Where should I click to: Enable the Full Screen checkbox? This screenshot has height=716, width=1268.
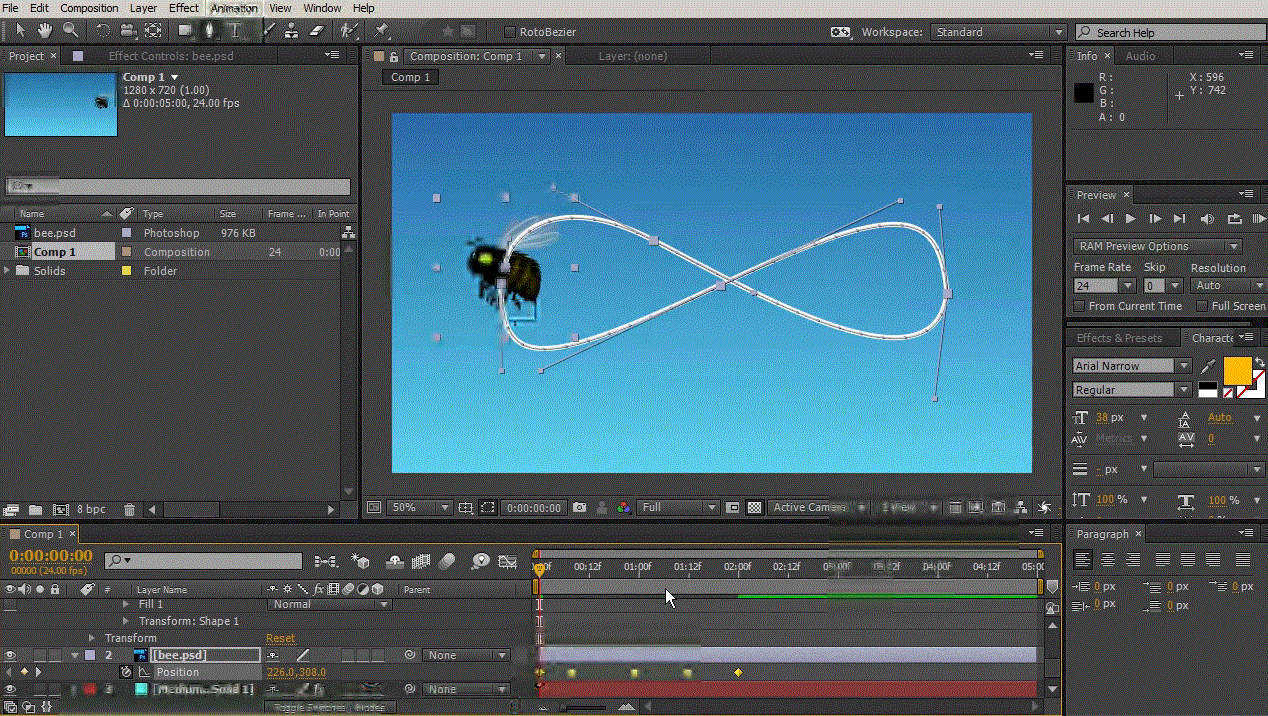tap(1201, 306)
